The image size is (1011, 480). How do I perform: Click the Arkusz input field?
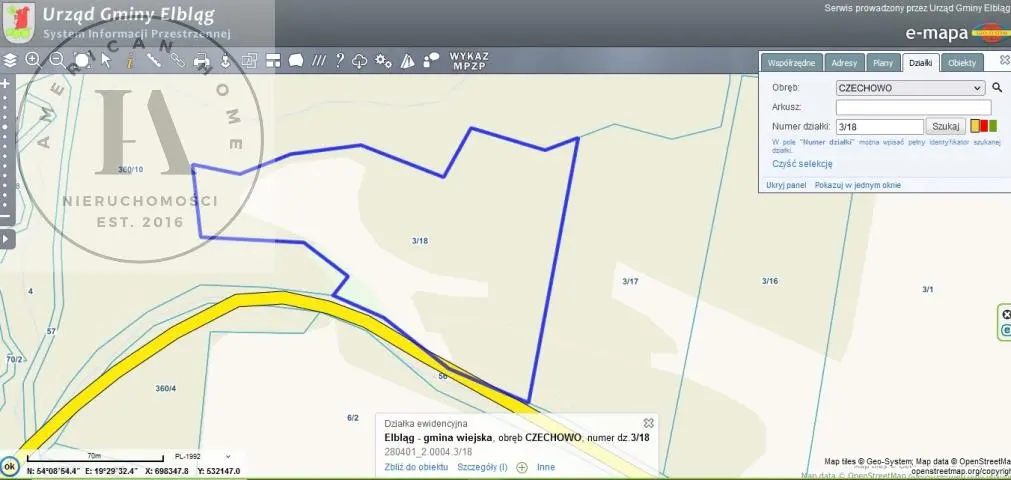pos(912,107)
